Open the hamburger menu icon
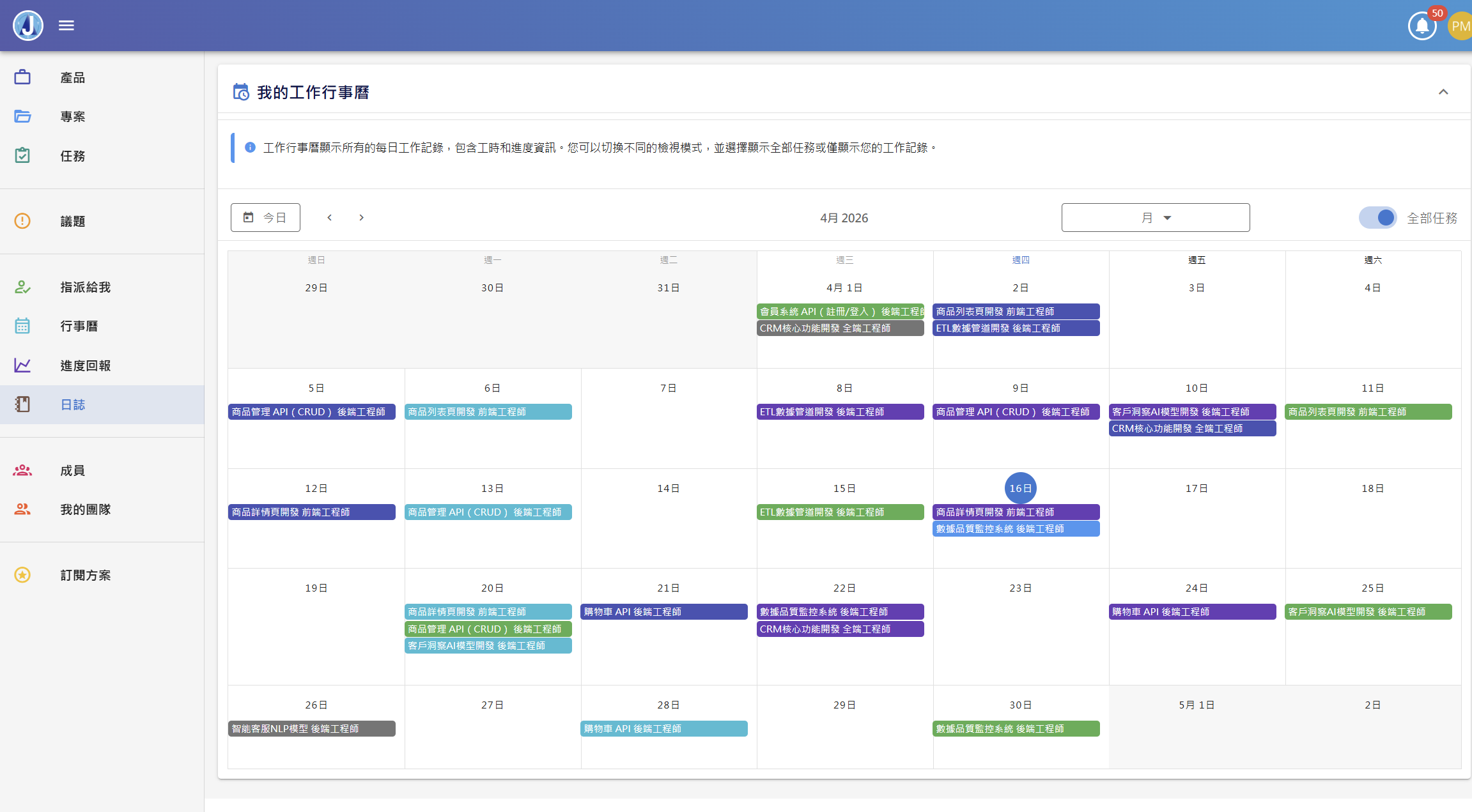The image size is (1472, 812). click(x=66, y=26)
